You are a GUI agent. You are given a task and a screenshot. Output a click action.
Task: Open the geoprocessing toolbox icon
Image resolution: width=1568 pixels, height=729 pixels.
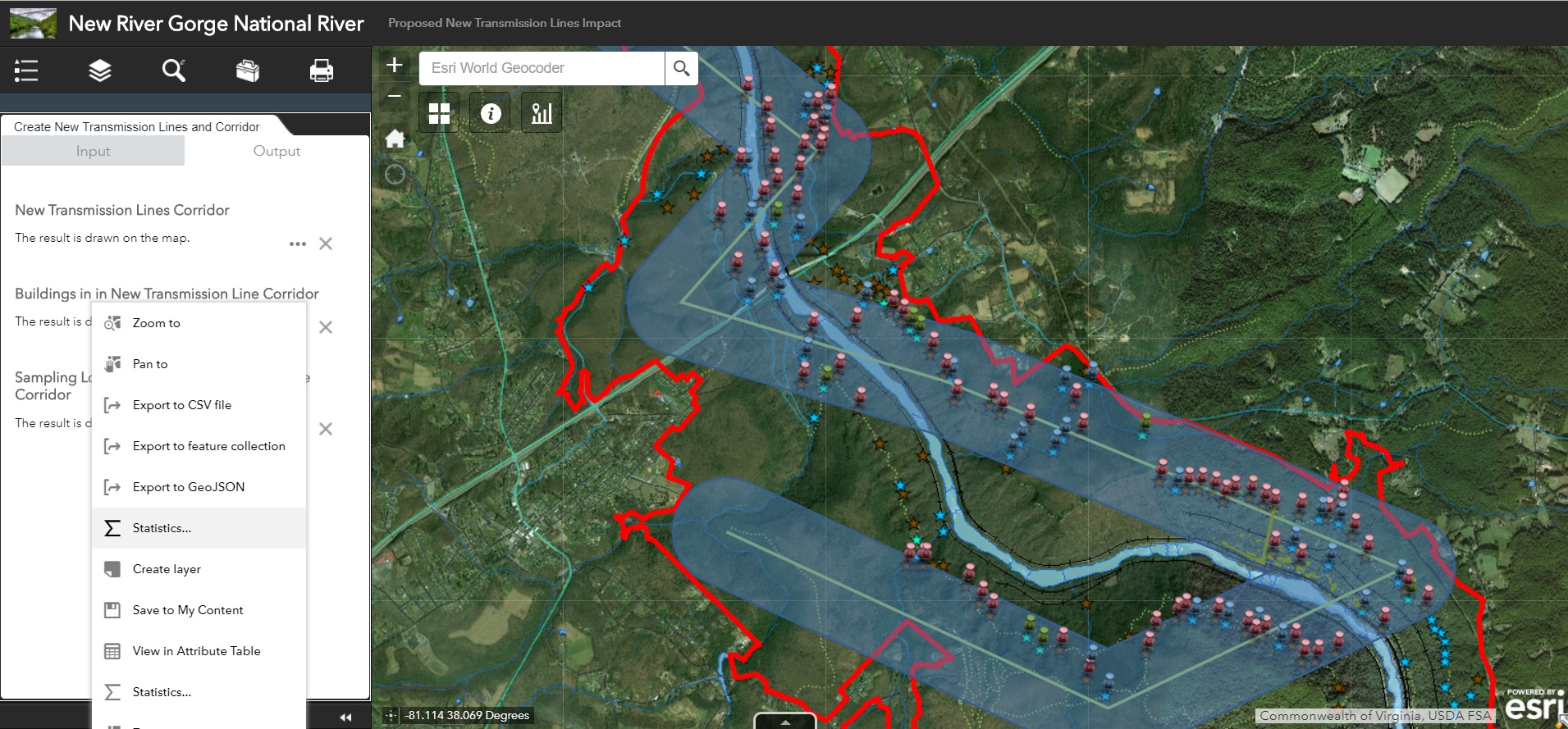point(248,71)
